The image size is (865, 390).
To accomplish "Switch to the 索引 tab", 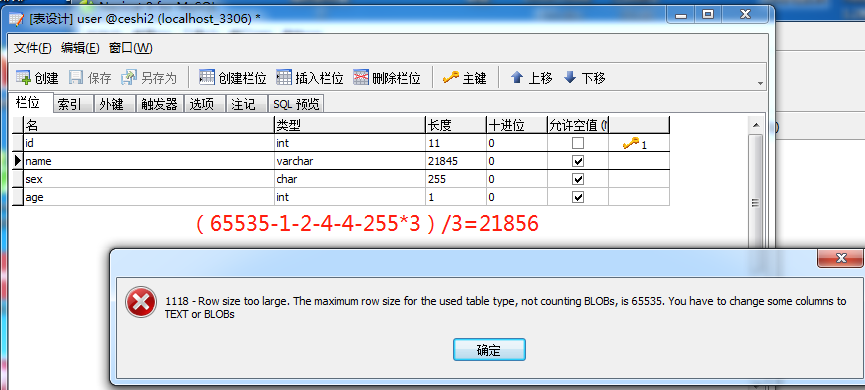I will tap(73, 104).
